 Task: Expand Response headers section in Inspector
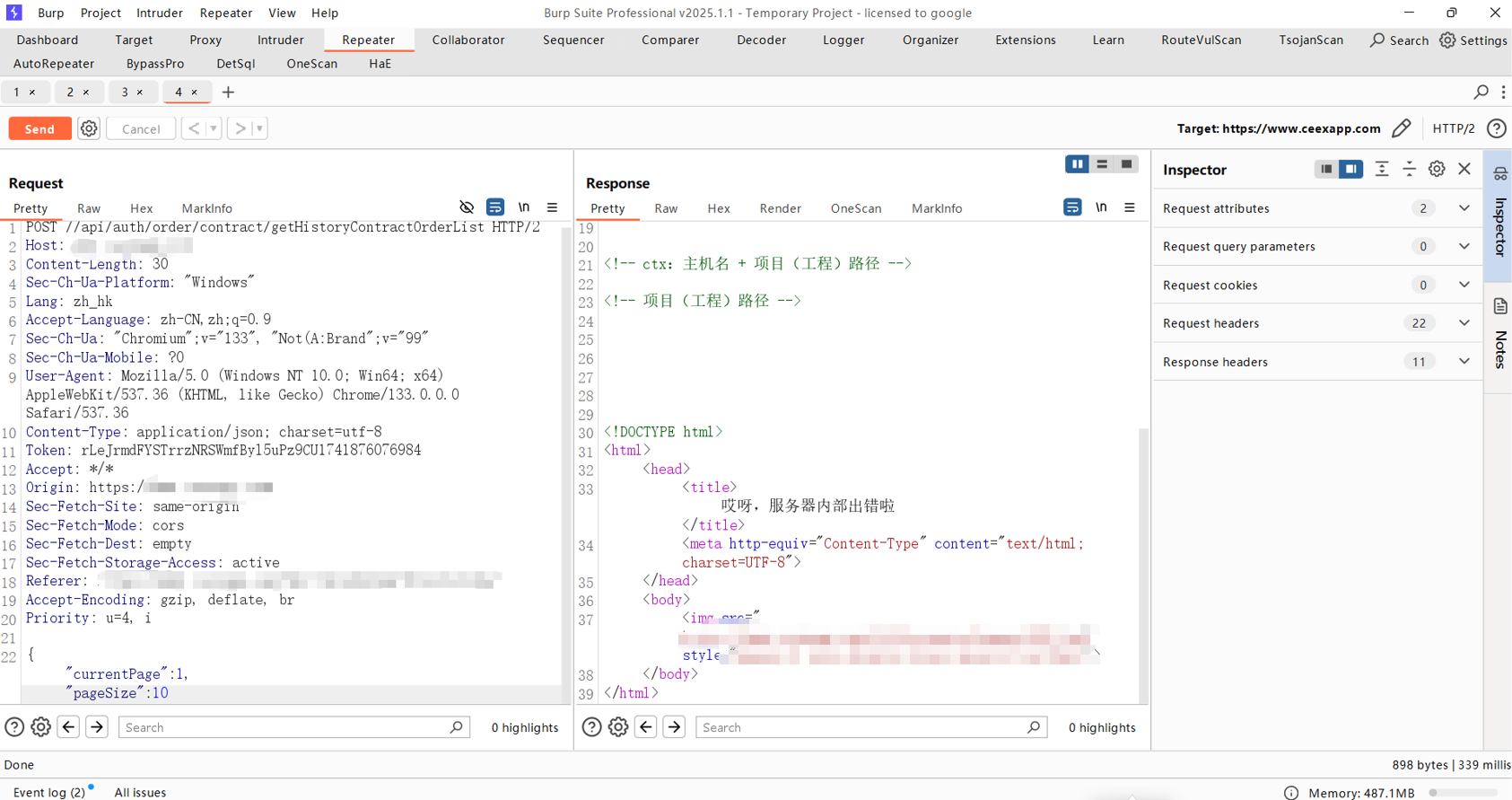point(1464,362)
